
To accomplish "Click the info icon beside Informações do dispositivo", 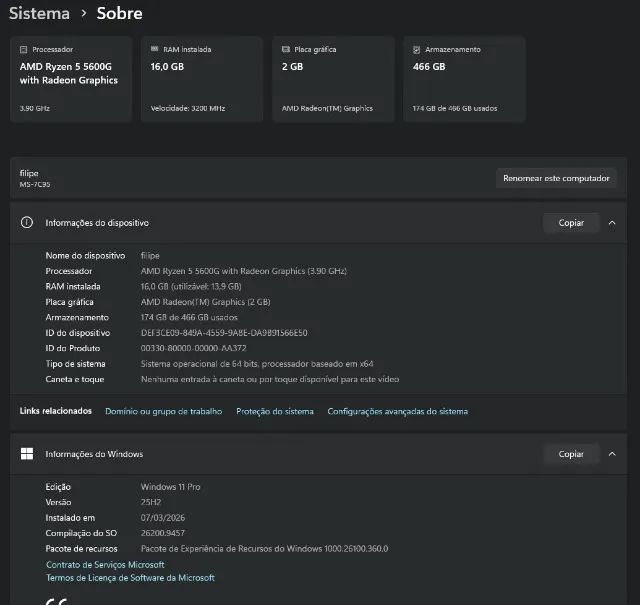I will [27, 222].
